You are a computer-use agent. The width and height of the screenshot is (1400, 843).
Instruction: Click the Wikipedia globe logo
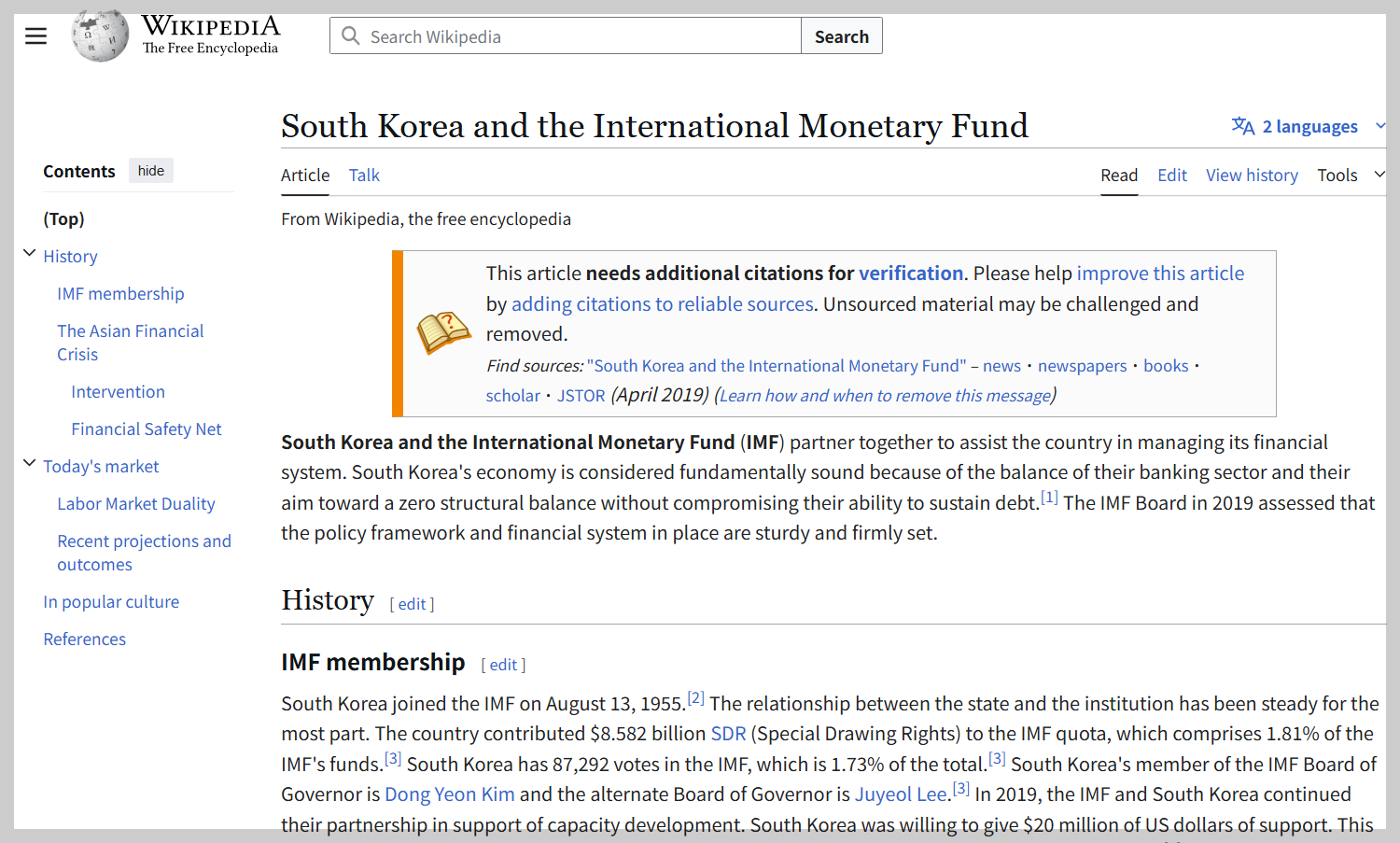(99, 35)
